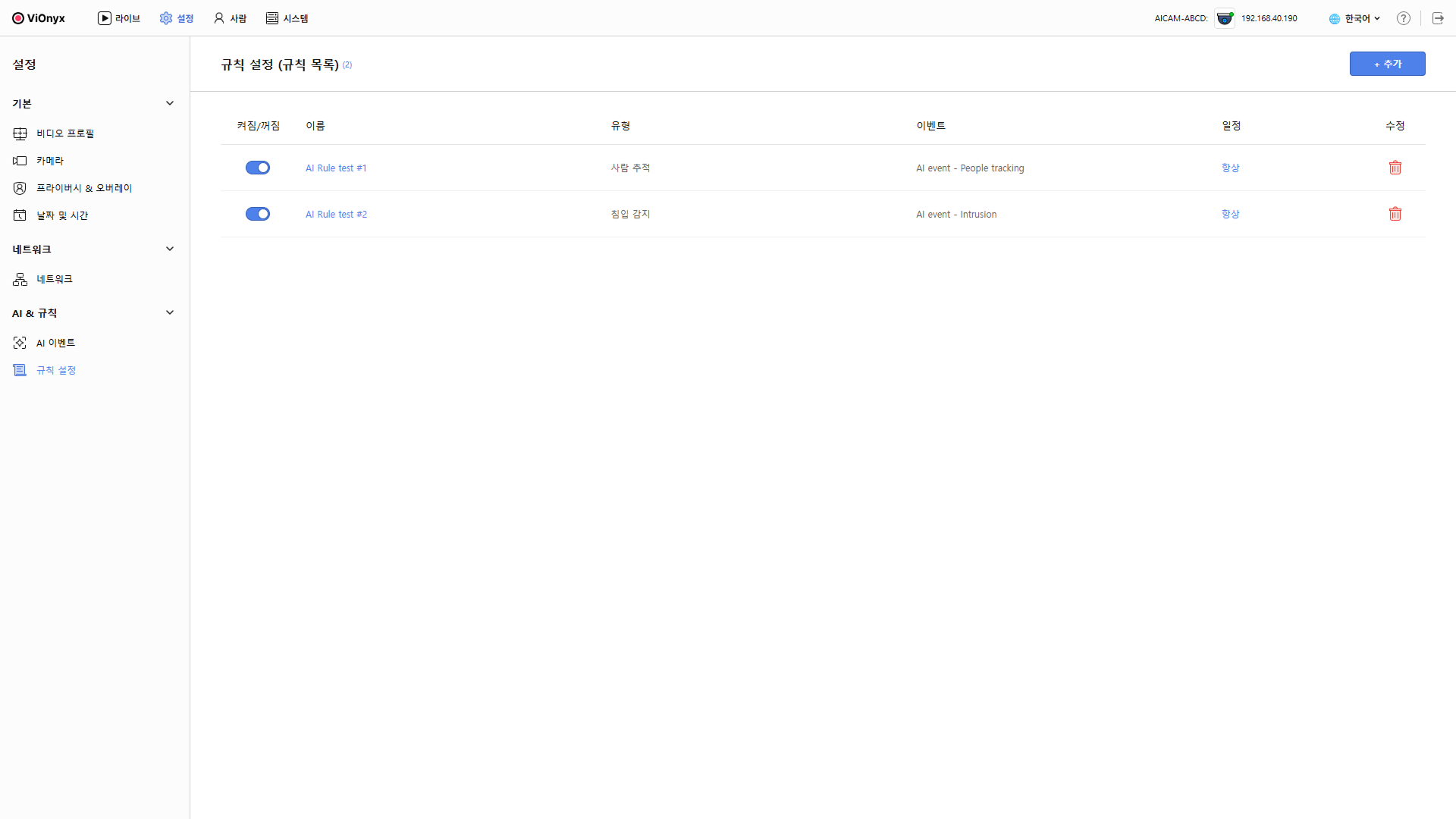The image size is (1456, 819).
Task: Open 프라이버시 & 오버레이 settings
Action: coord(83,188)
